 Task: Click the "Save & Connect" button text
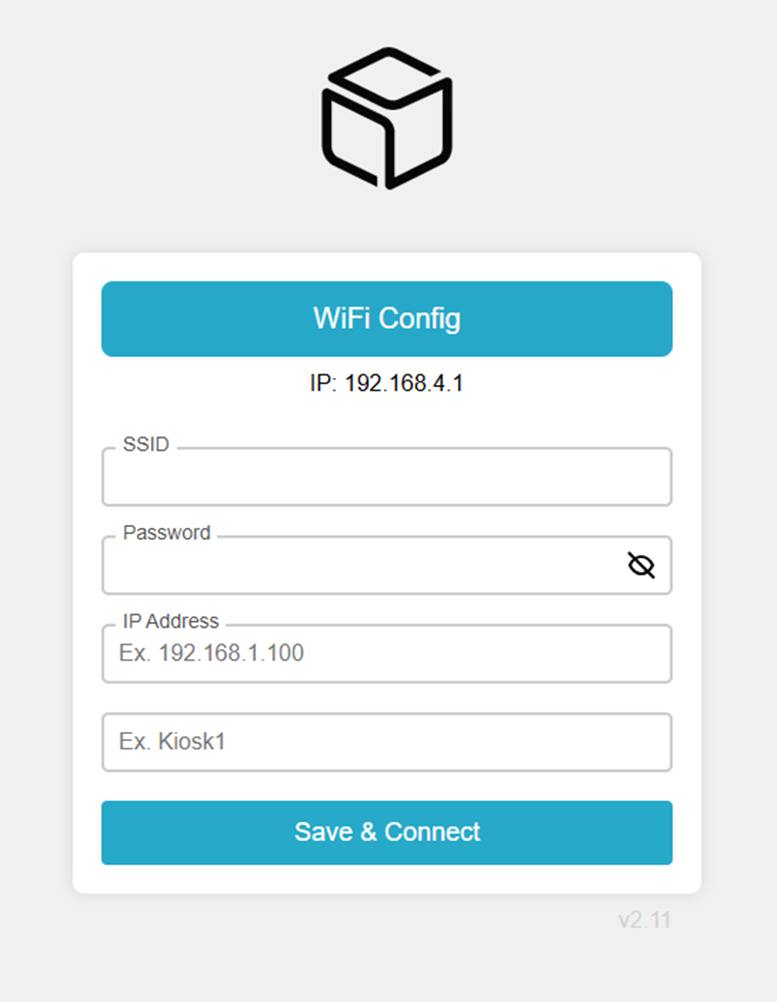coord(387,832)
